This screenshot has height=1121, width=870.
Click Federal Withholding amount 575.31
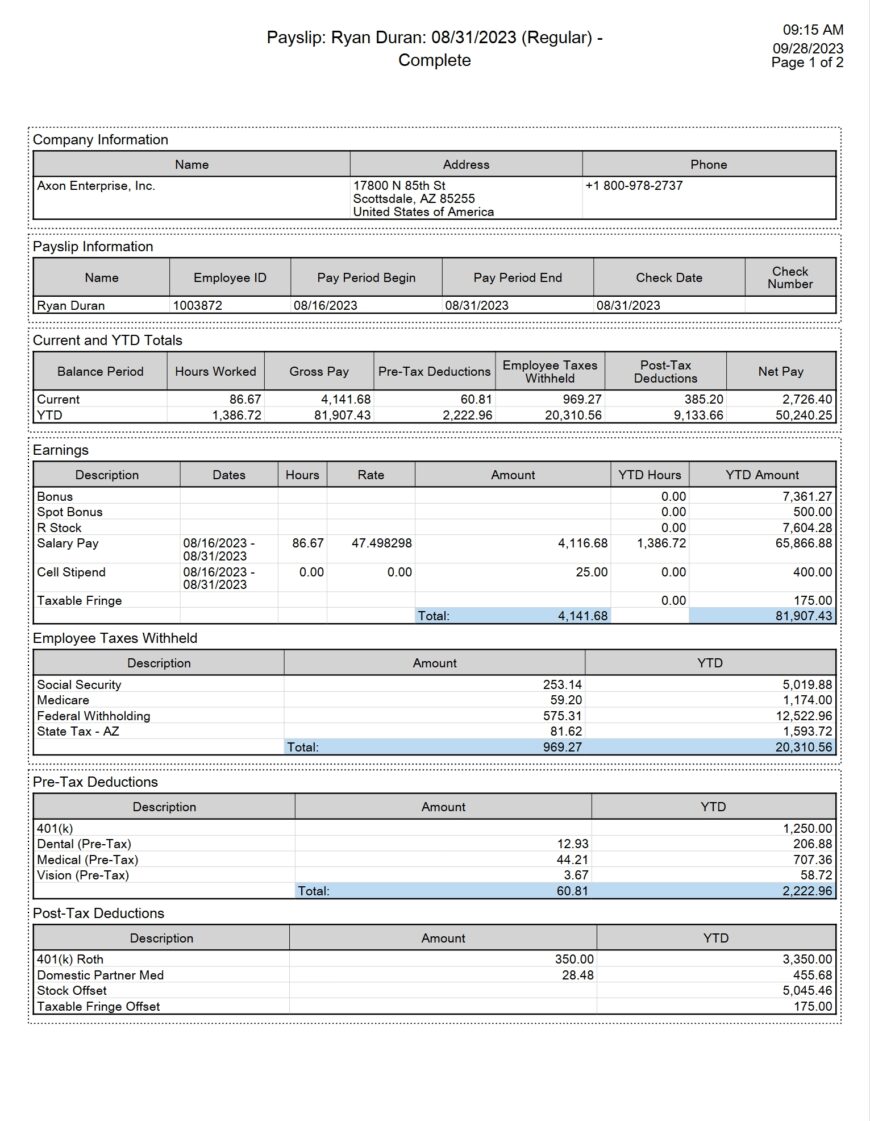click(563, 716)
